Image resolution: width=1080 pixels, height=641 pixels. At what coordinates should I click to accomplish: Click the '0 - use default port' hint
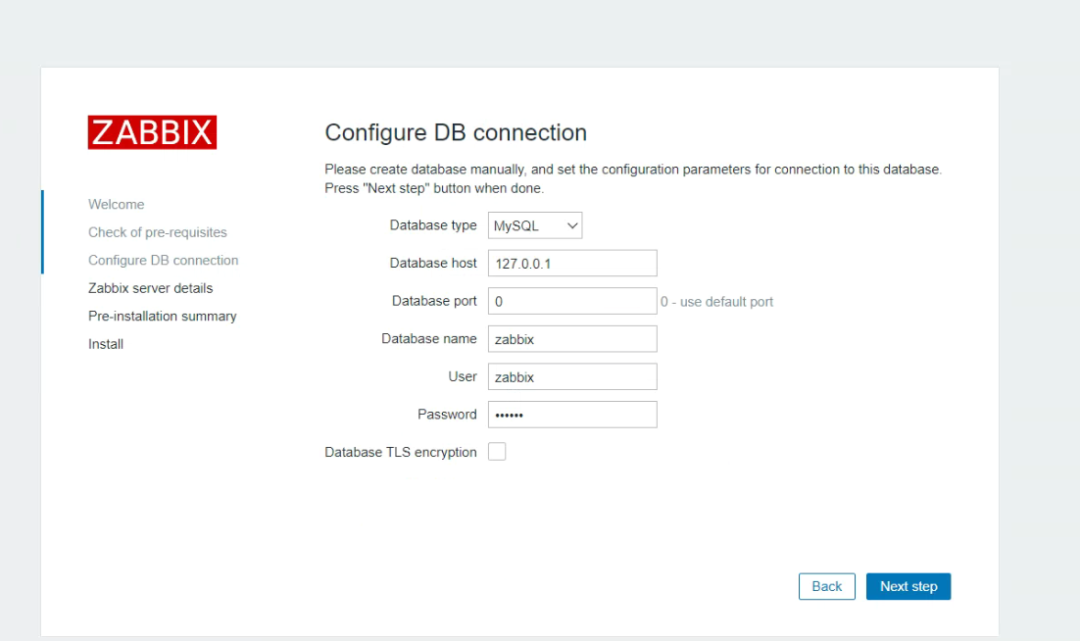click(x=717, y=302)
